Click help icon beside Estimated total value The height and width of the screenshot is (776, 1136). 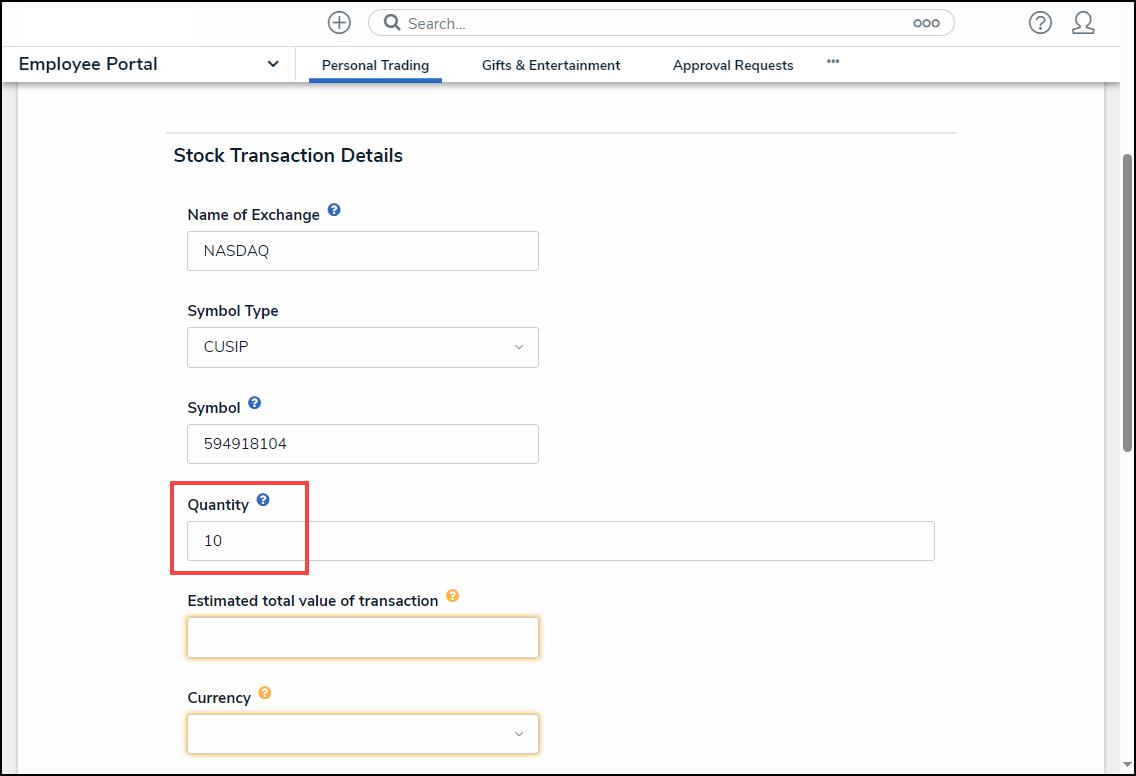click(453, 596)
